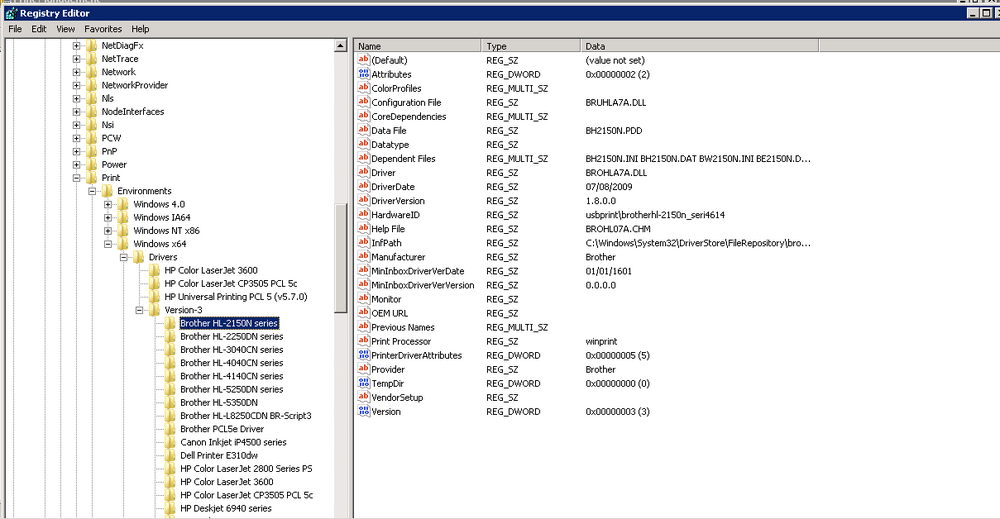Click the string icon beside InfPath

[x=364, y=242]
